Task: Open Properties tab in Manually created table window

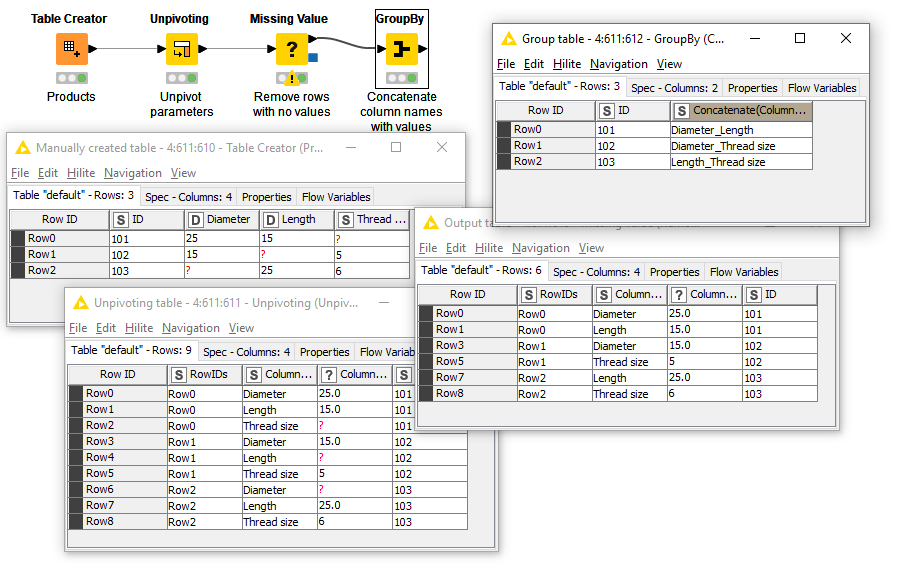Action: click(266, 197)
